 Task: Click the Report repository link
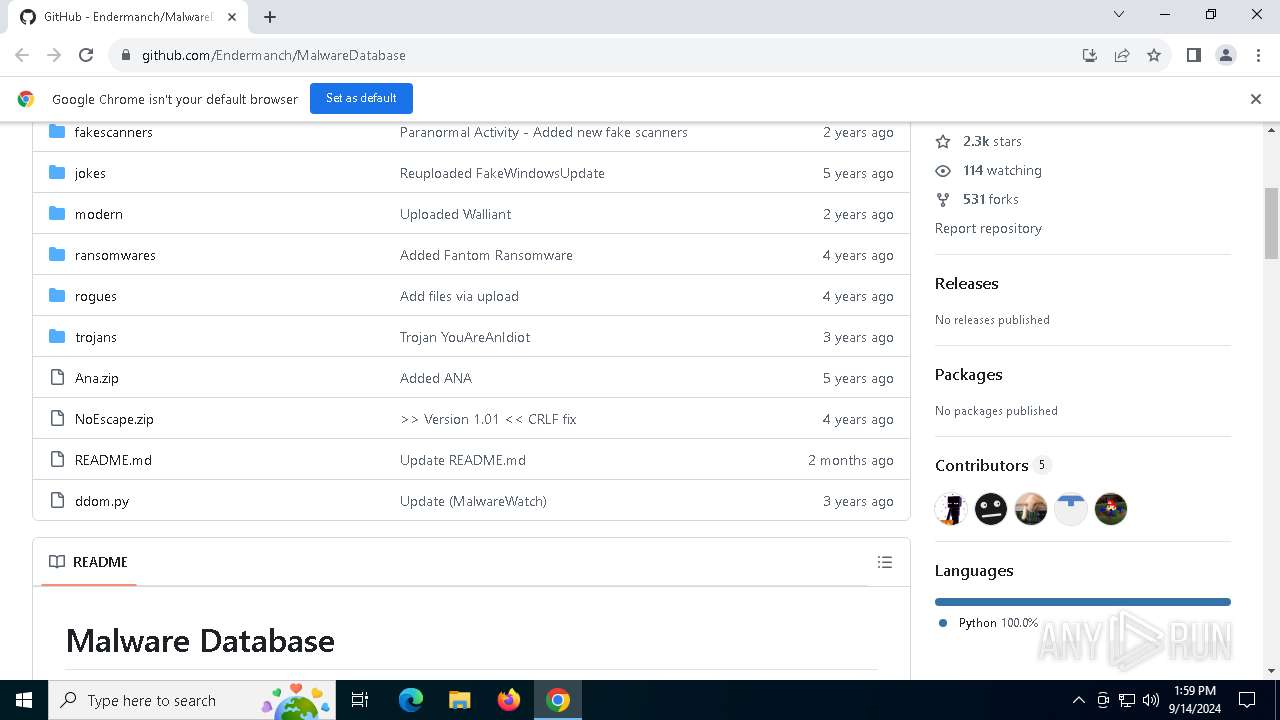(988, 228)
